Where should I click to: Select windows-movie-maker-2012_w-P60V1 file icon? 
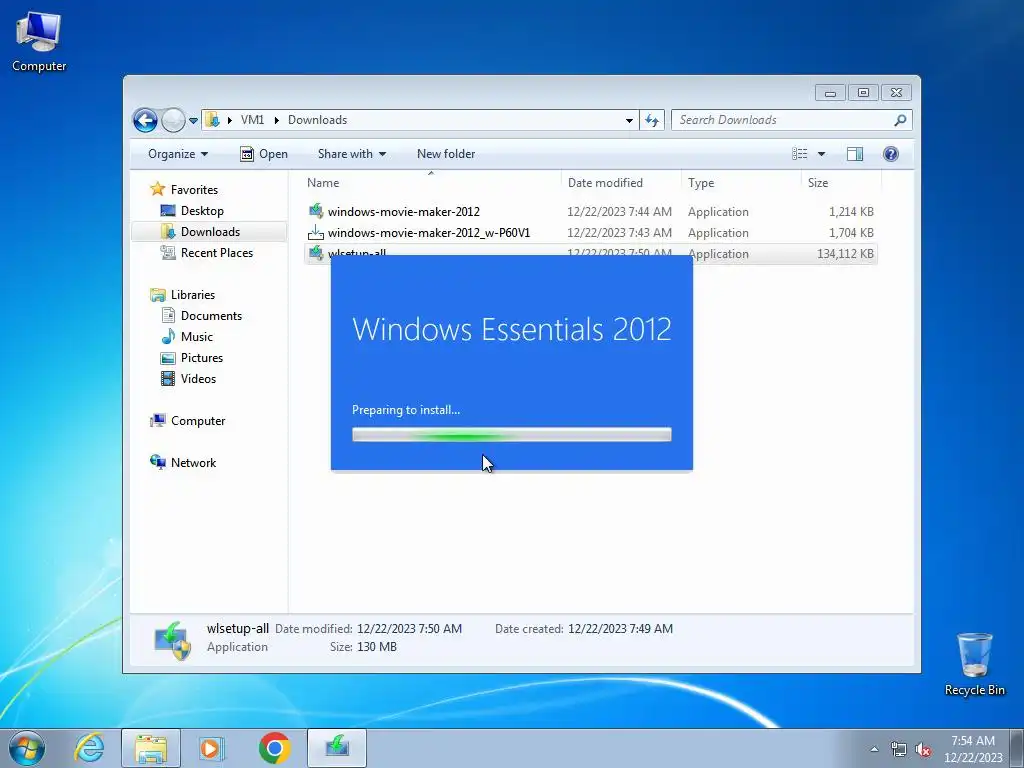316,232
